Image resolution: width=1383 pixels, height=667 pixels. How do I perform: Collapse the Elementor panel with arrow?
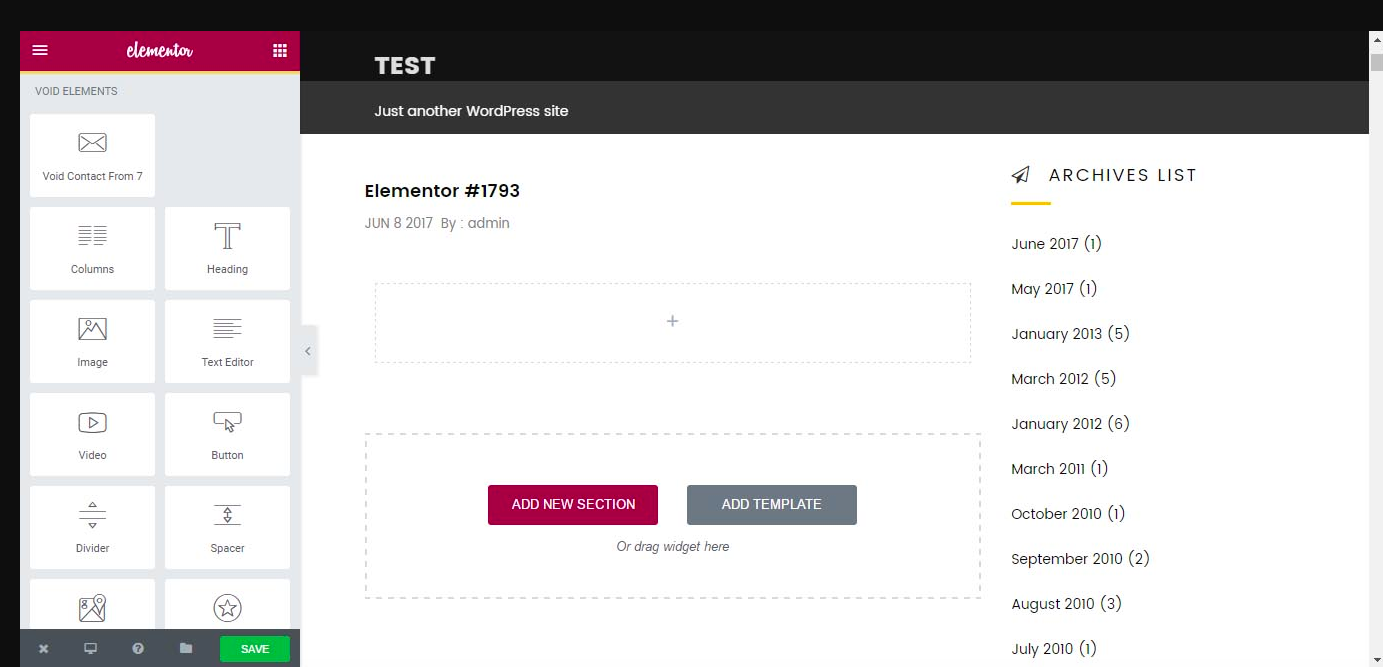pos(308,351)
